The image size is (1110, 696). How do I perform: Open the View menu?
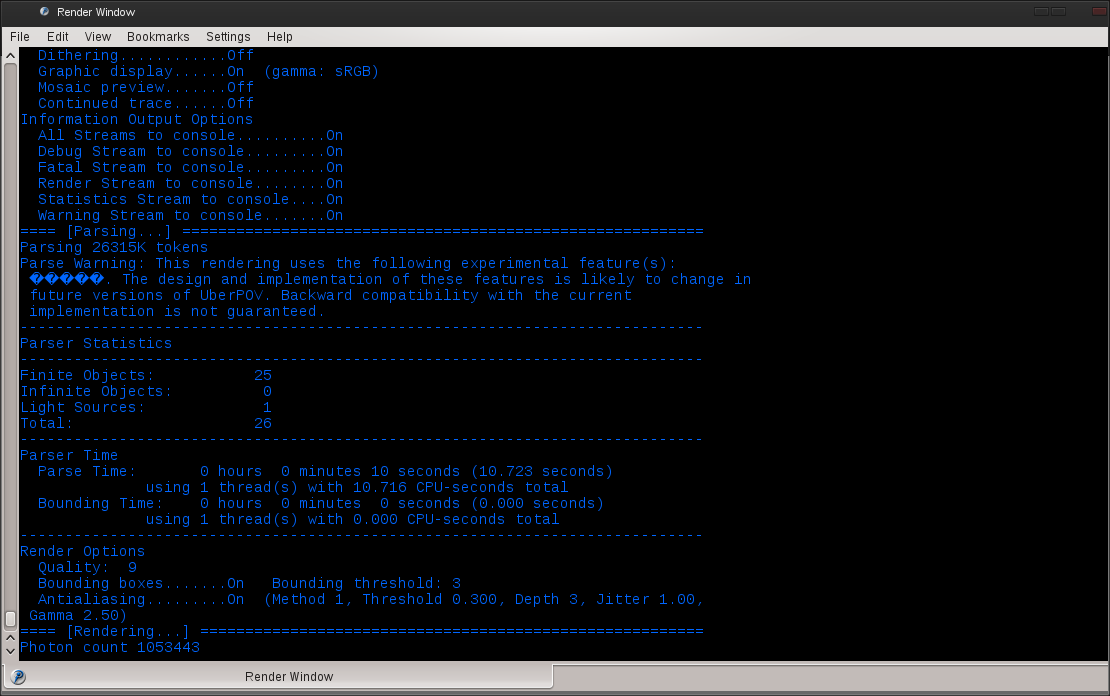pyautogui.click(x=98, y=37)
